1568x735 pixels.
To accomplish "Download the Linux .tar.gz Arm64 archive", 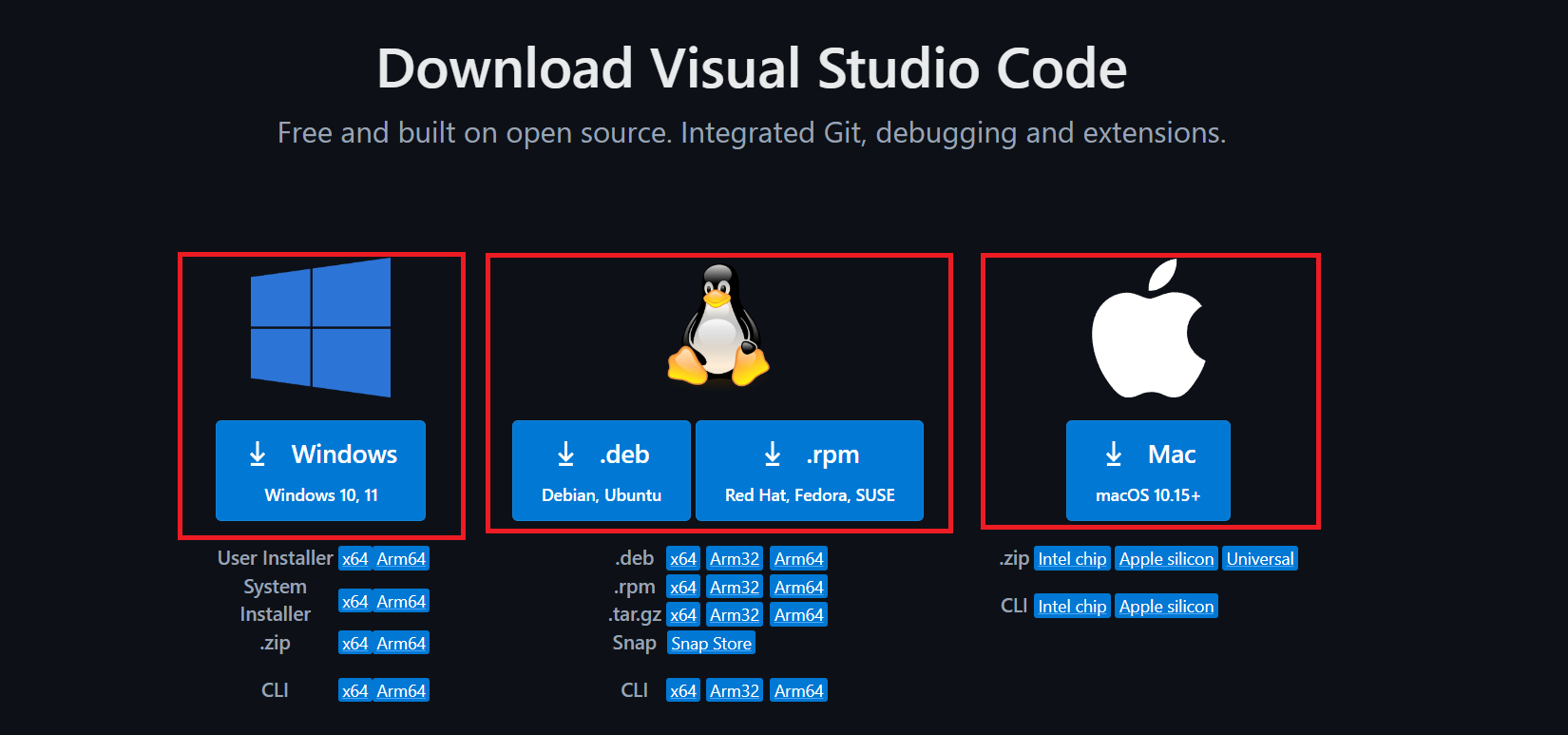I will tap(799, 615).
